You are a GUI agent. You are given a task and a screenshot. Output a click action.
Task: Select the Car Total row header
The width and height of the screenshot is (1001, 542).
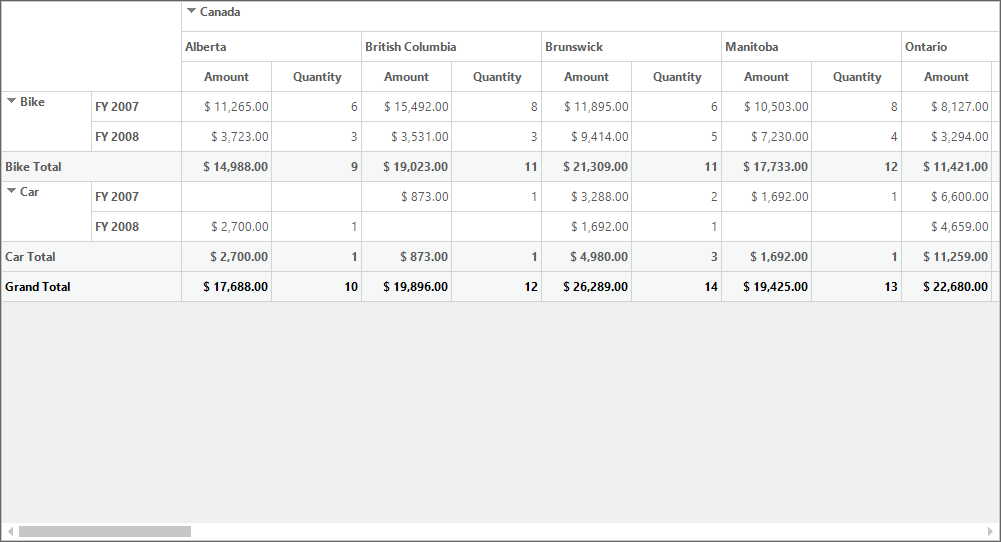tap(91, 257)
